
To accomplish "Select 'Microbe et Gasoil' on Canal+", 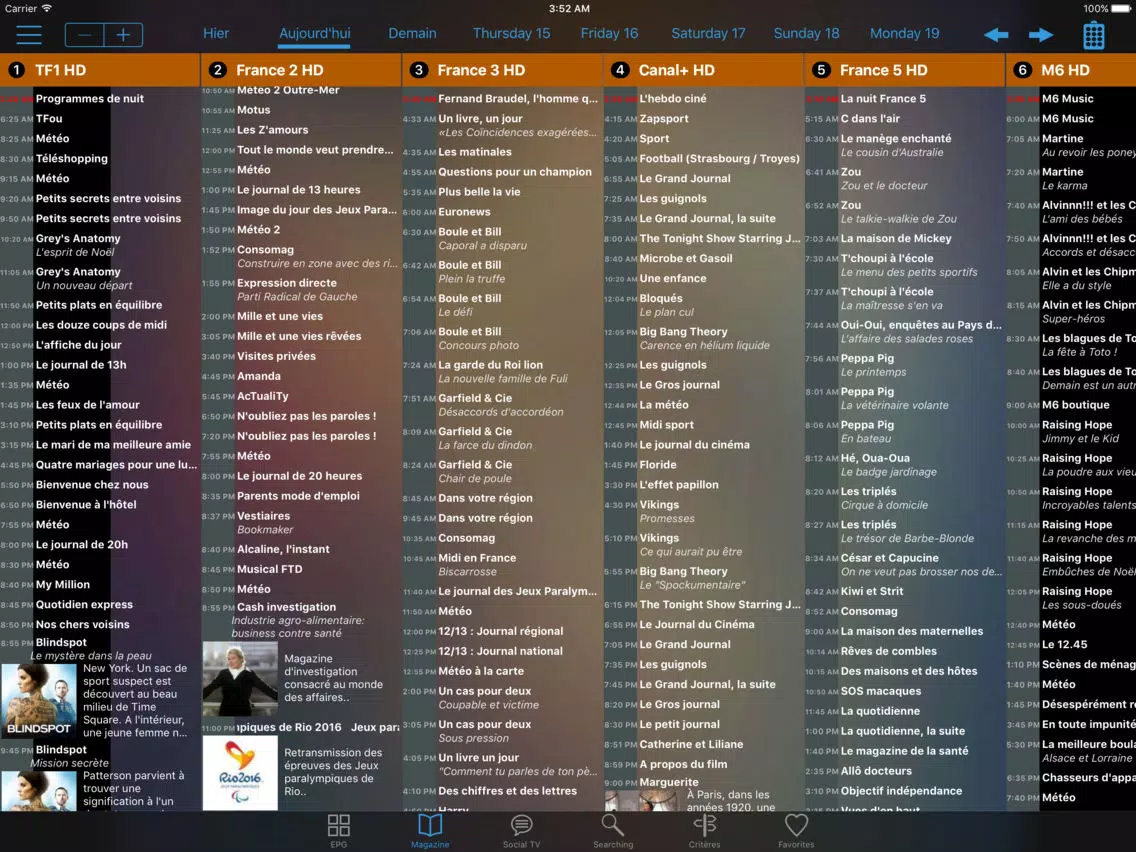I will [x=685, y=259].
